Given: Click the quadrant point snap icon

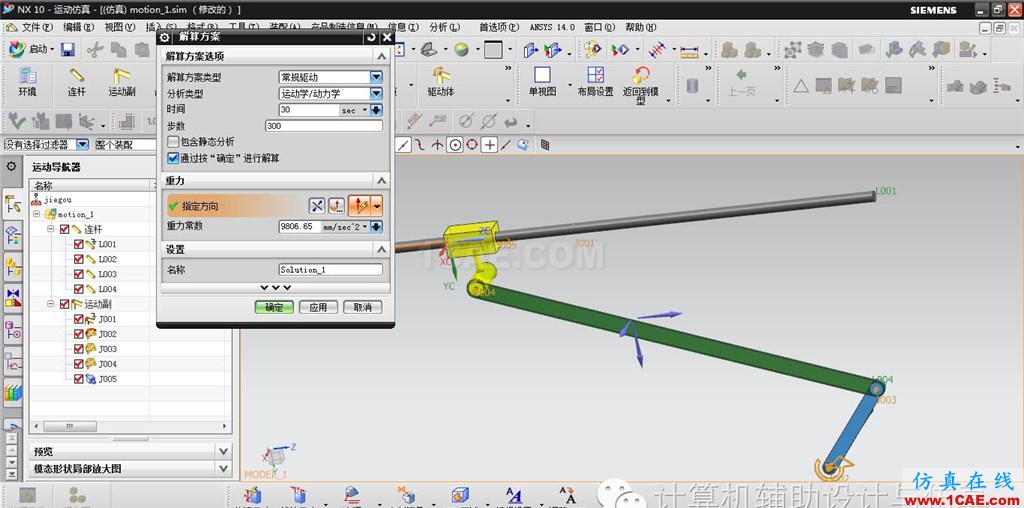Looking at the screenshot, I should tap(472, 145).
